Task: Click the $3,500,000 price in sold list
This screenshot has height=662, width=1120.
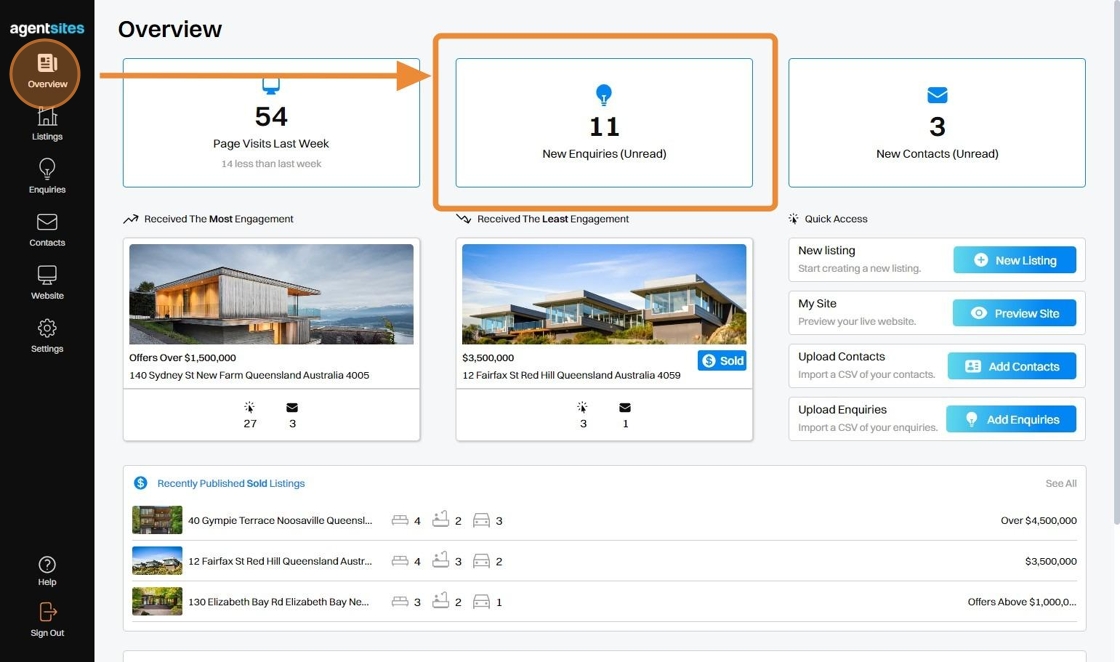Action: point(1051,561)
